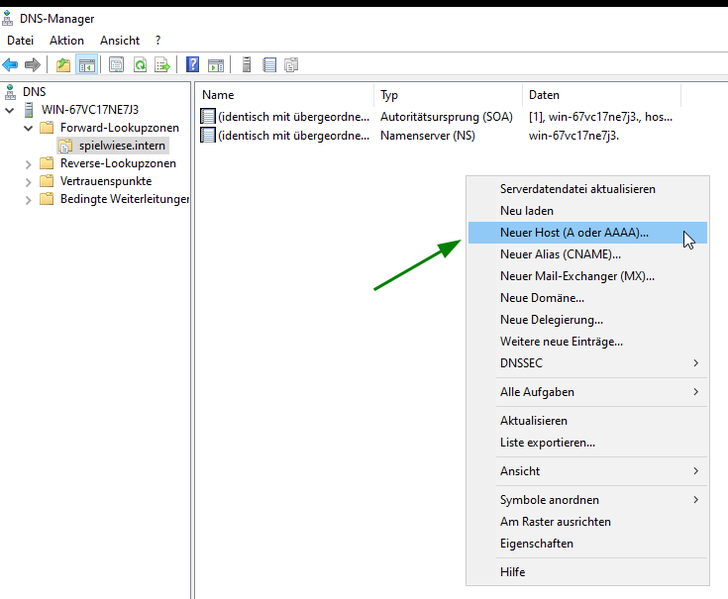Click the green Refresh toolbar icon
This screenshot has height=599, width=728.
[140, 65]
